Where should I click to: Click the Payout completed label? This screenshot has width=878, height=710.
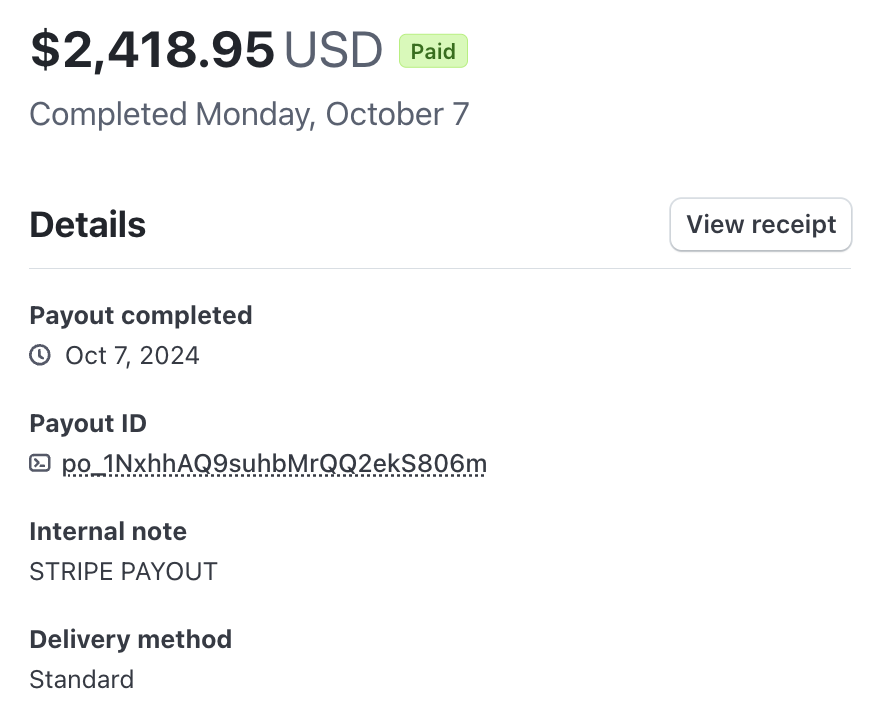tap(141, 315)
